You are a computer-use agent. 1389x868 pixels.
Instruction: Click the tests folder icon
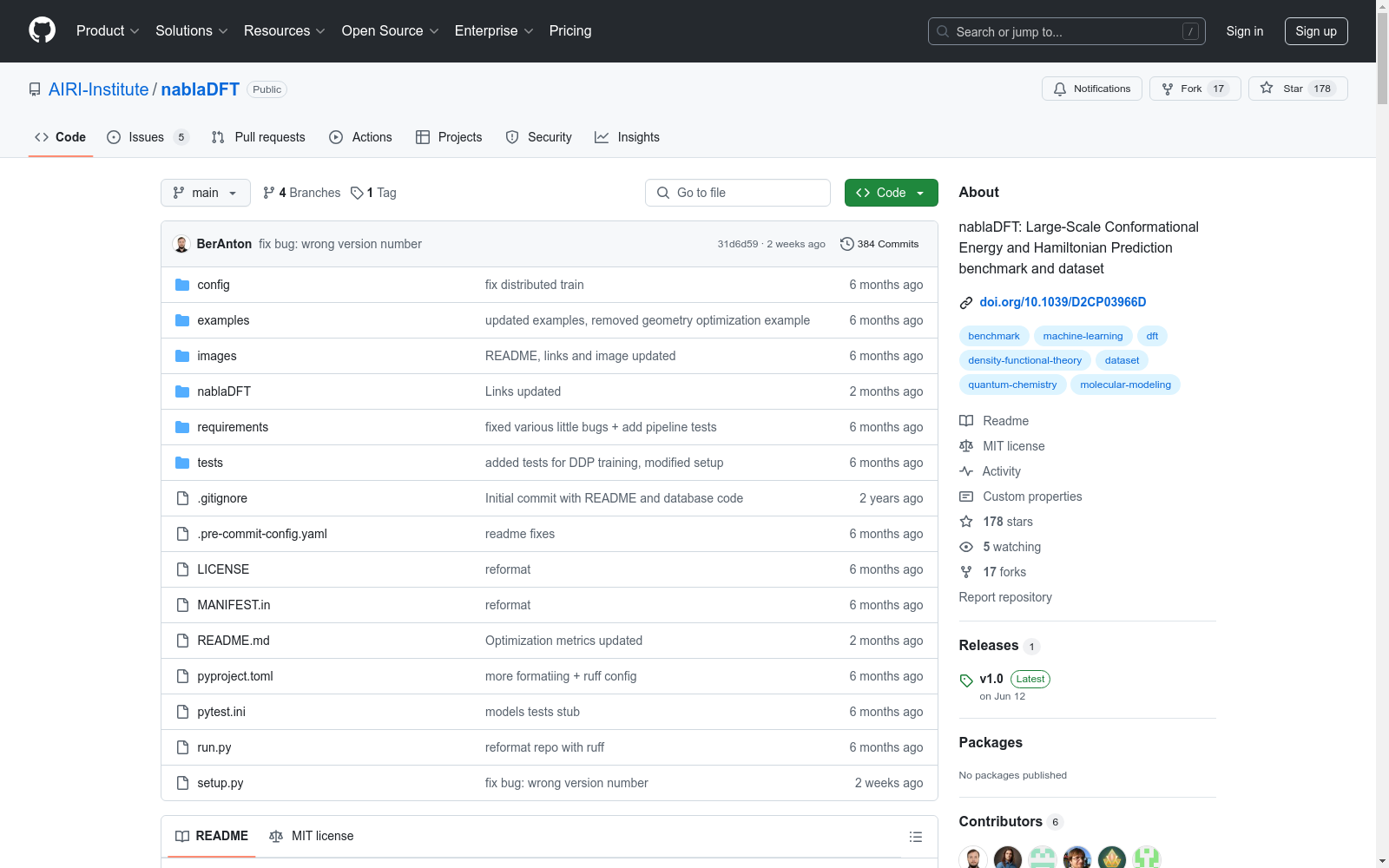click(x=182, y=463)
